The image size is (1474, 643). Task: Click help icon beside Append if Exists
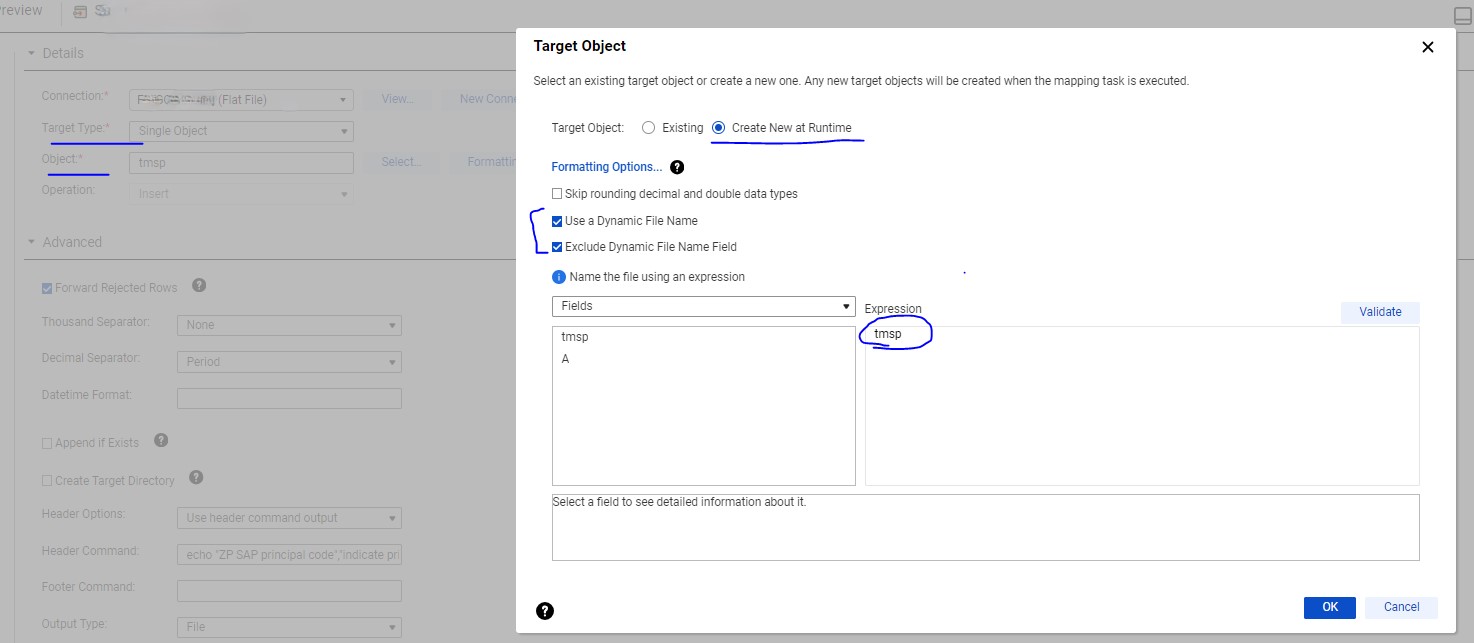[x=161, y=440]
